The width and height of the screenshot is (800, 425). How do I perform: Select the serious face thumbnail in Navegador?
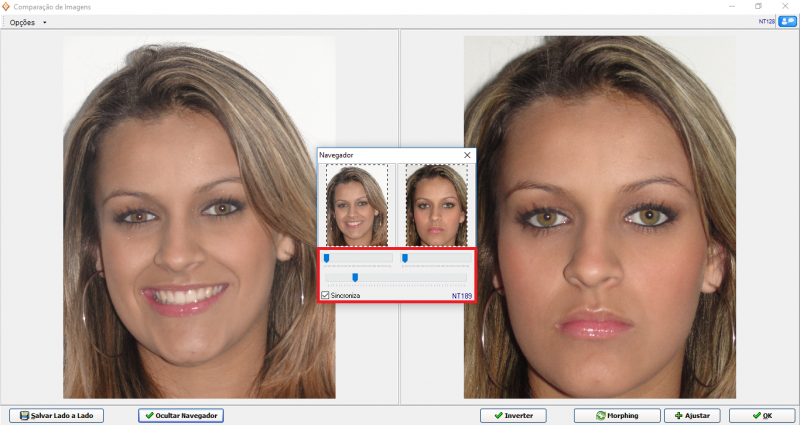coord(437,206)
